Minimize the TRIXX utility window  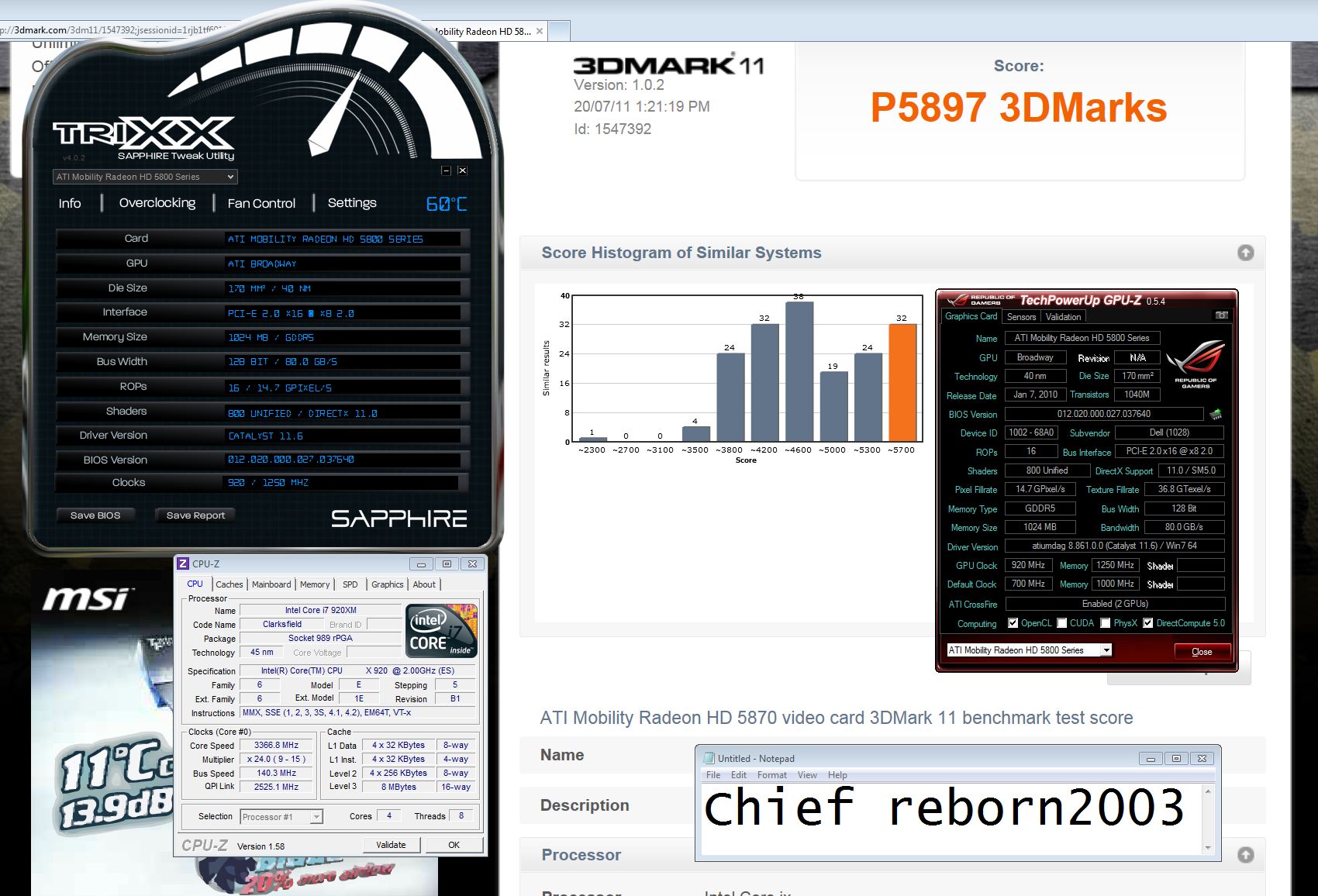point(446,171)
